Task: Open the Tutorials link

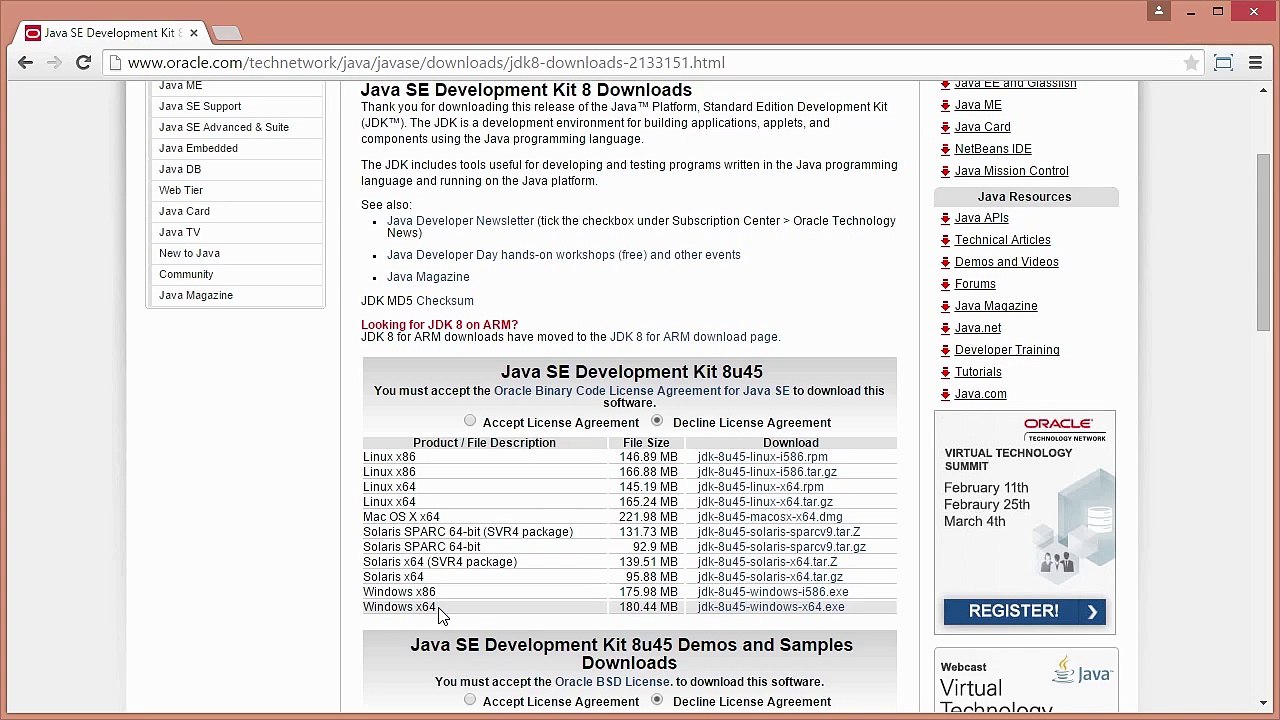Action: 978,372
